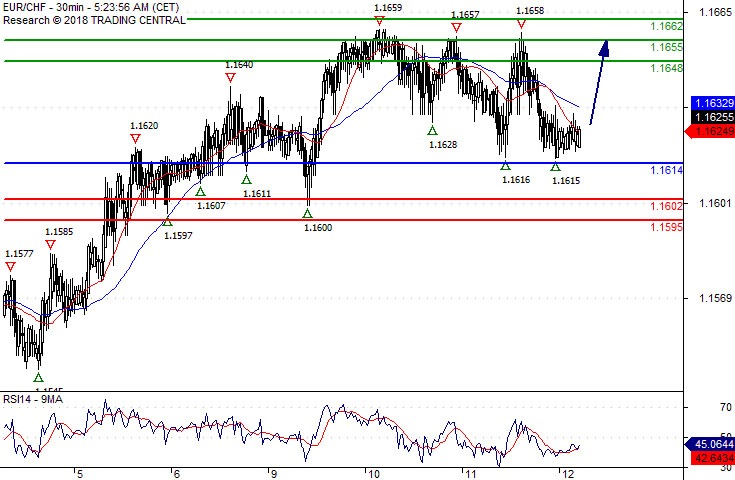
Task: Pick the green triangle marker above 1.1616
Action: pos(505,165)
